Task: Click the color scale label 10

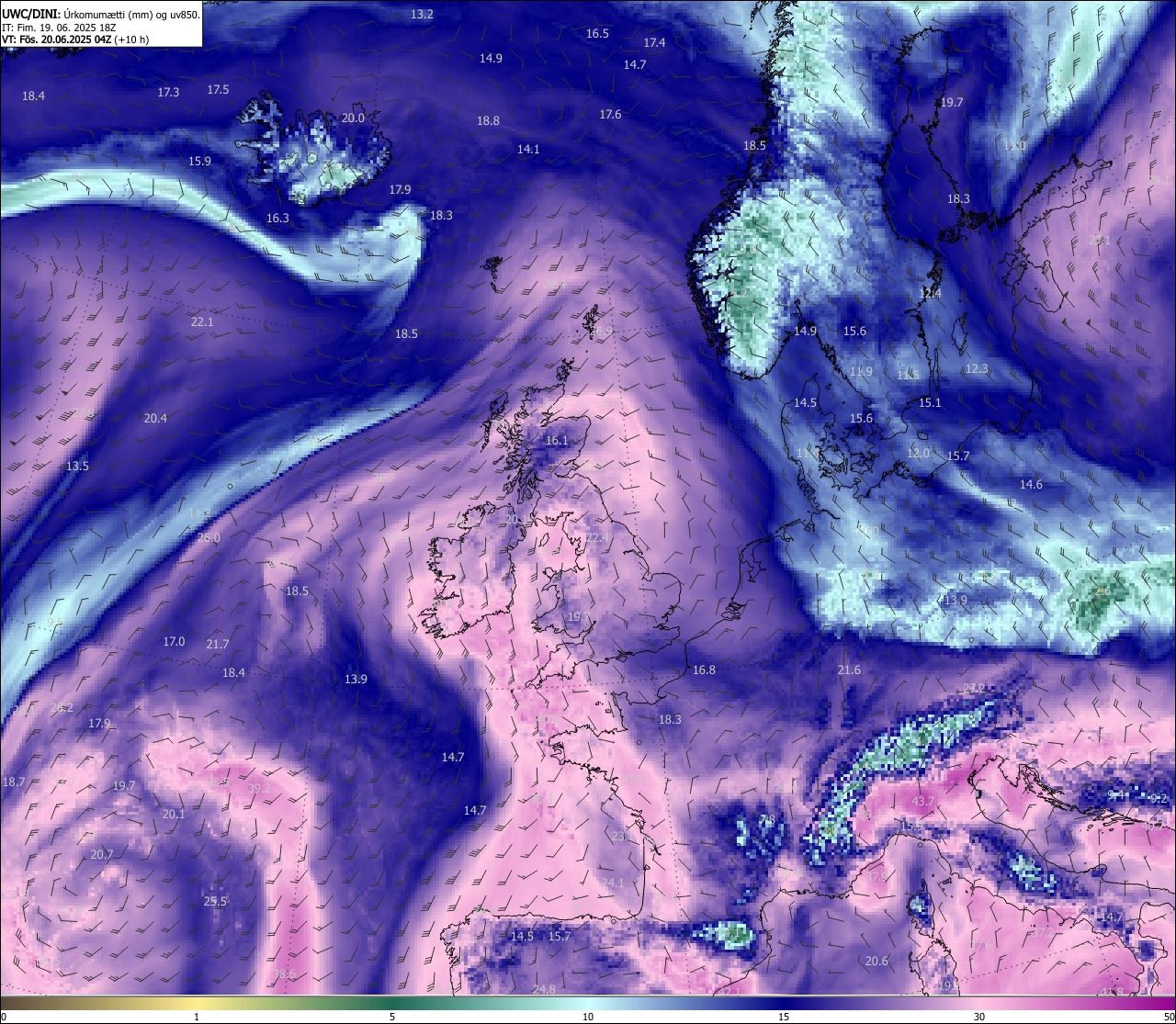Action: pos(588,1017)
